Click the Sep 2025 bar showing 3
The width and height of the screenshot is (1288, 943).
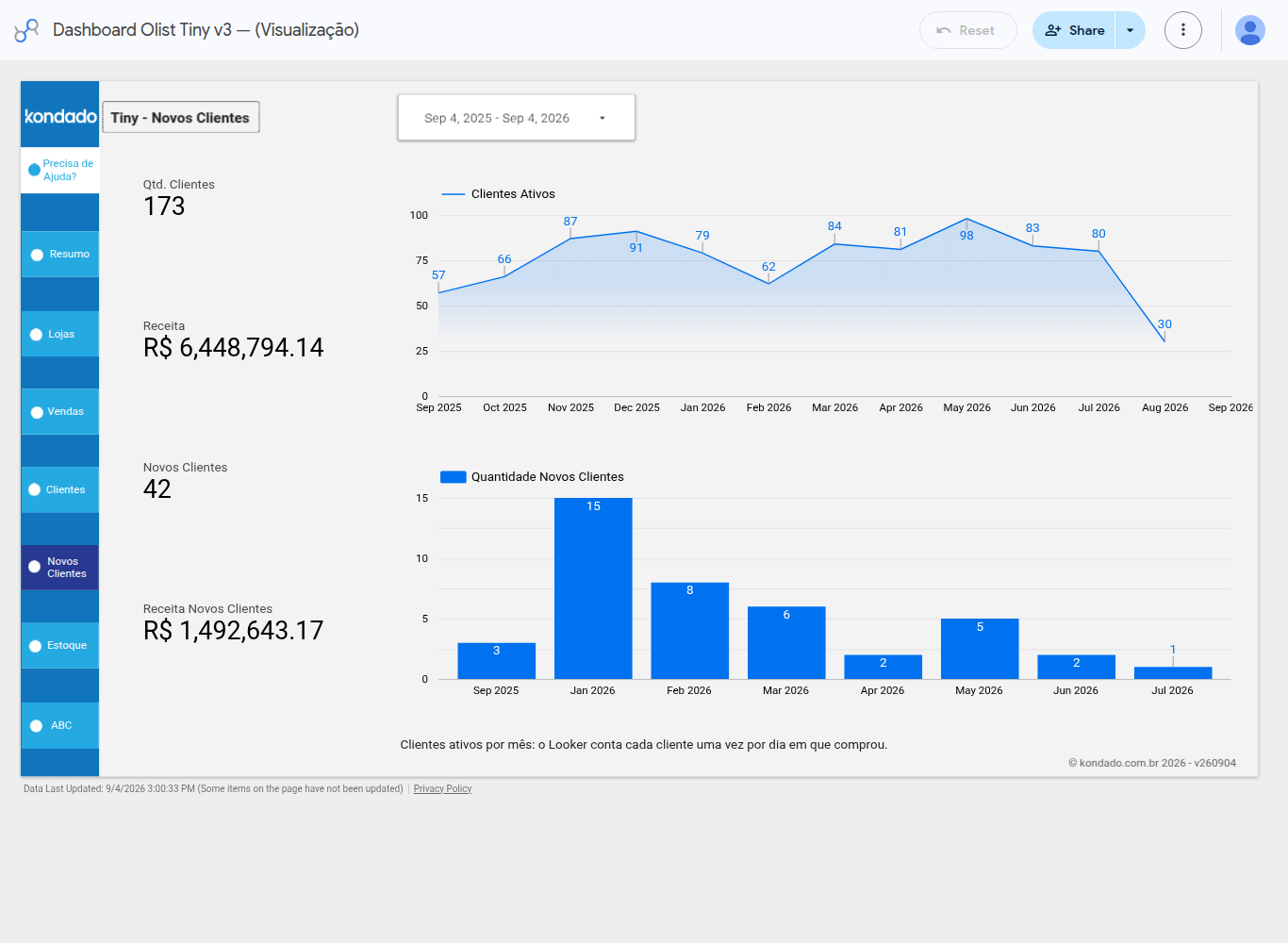click(x=497, y=661)
